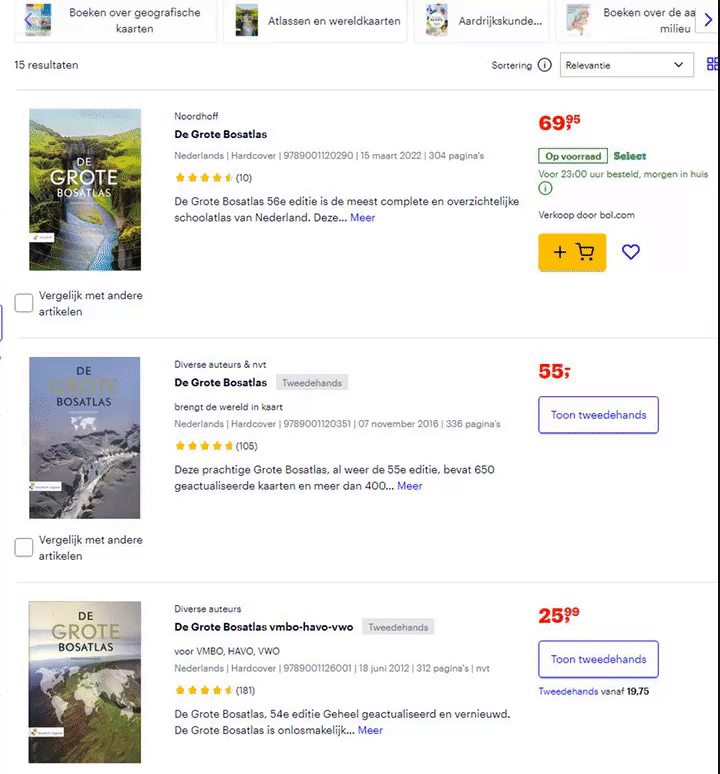Open the Sortering info icon

(545, 65)
